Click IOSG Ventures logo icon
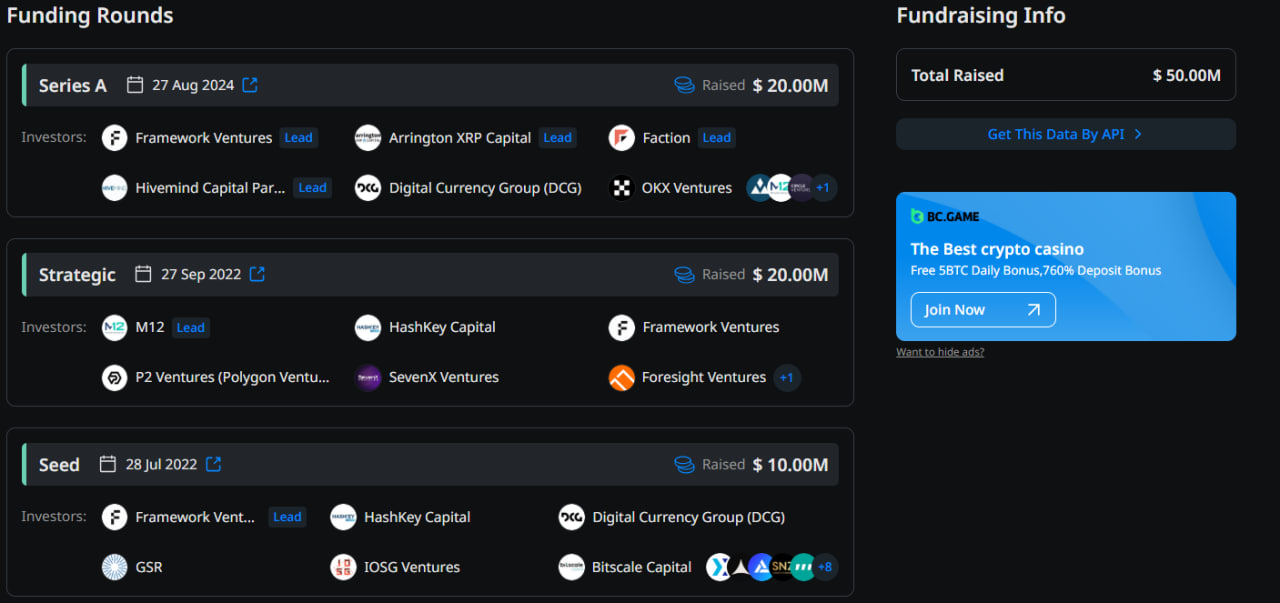Viewport: 1280px width, 603px height. (x=343, y=567)
